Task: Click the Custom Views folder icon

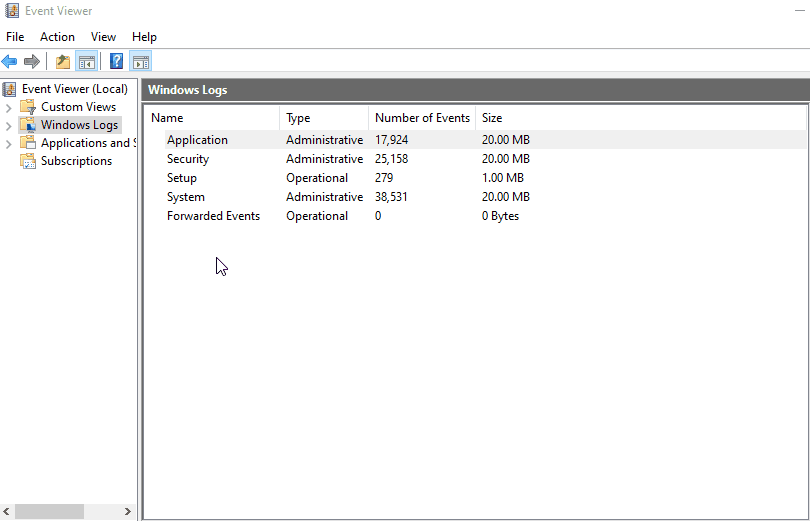Action: (28, 107)
